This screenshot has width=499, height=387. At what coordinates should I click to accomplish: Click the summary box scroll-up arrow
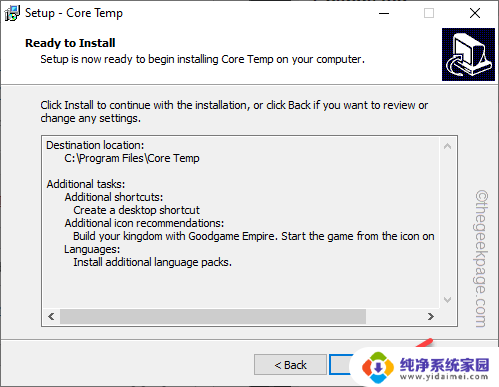[448, 146]
